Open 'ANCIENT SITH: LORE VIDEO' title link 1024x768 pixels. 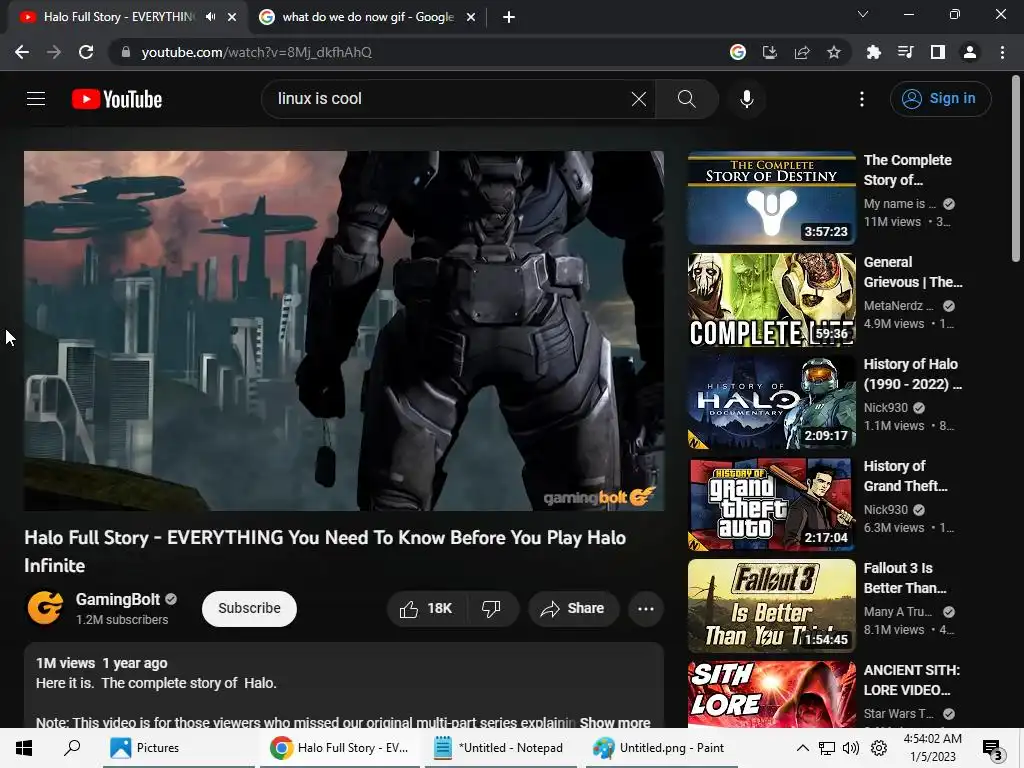coord(912,680)
